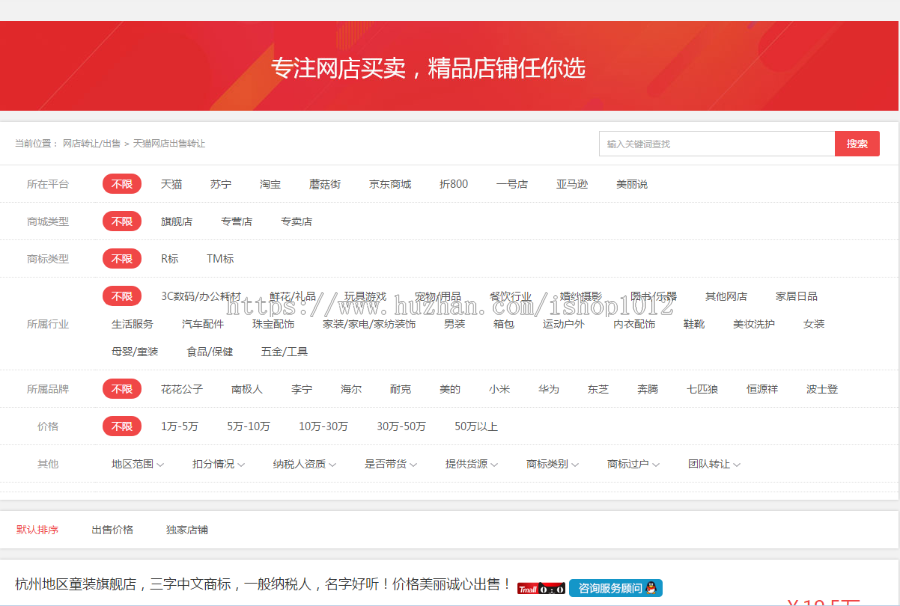Viewport: 900px width, 606px height.
Task: Select 不限 in the 价格 row
Action: [x=122, y=426]
